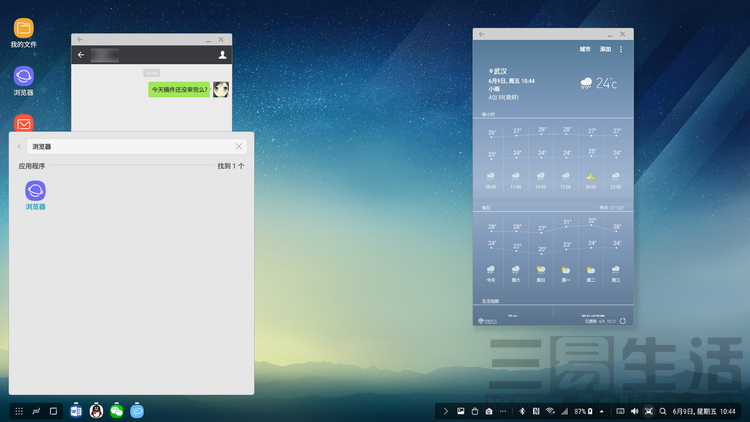Viewport: 750px width, 422px height.
Task: Select the 城市 menu in weather app
Action: click(x=585, y=49)
